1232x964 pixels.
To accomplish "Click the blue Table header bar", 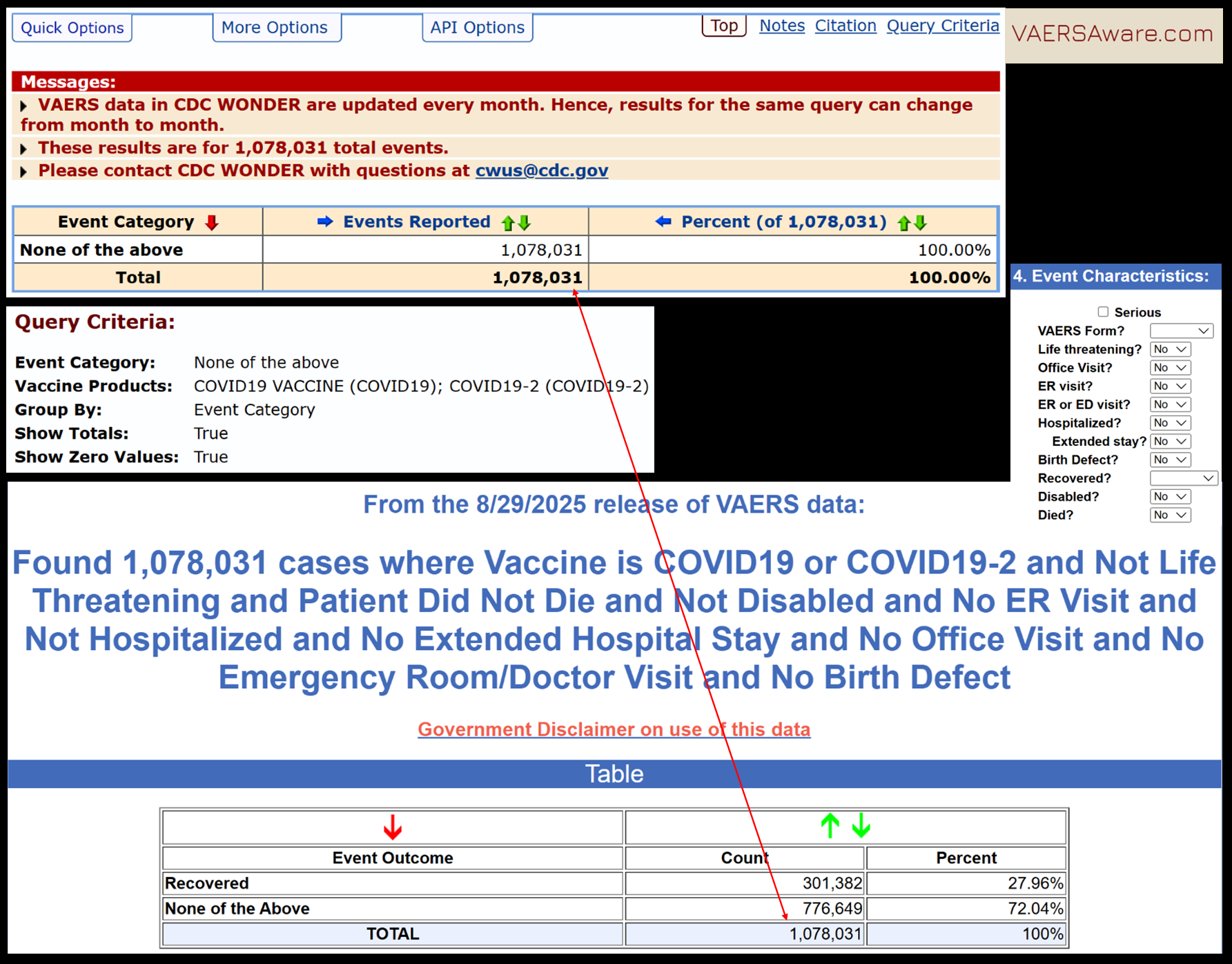I will 614,774.
